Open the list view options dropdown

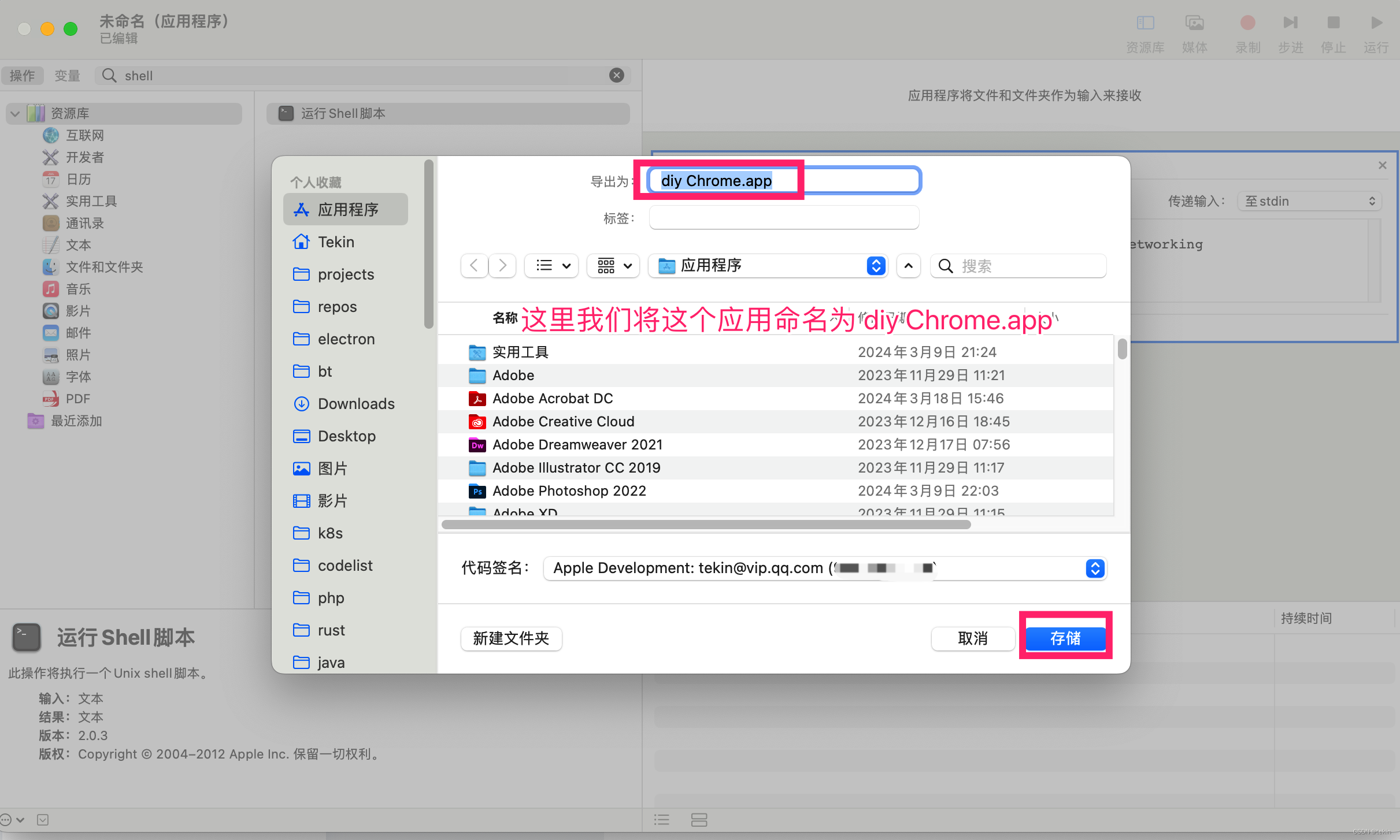(x=552, y=266)
